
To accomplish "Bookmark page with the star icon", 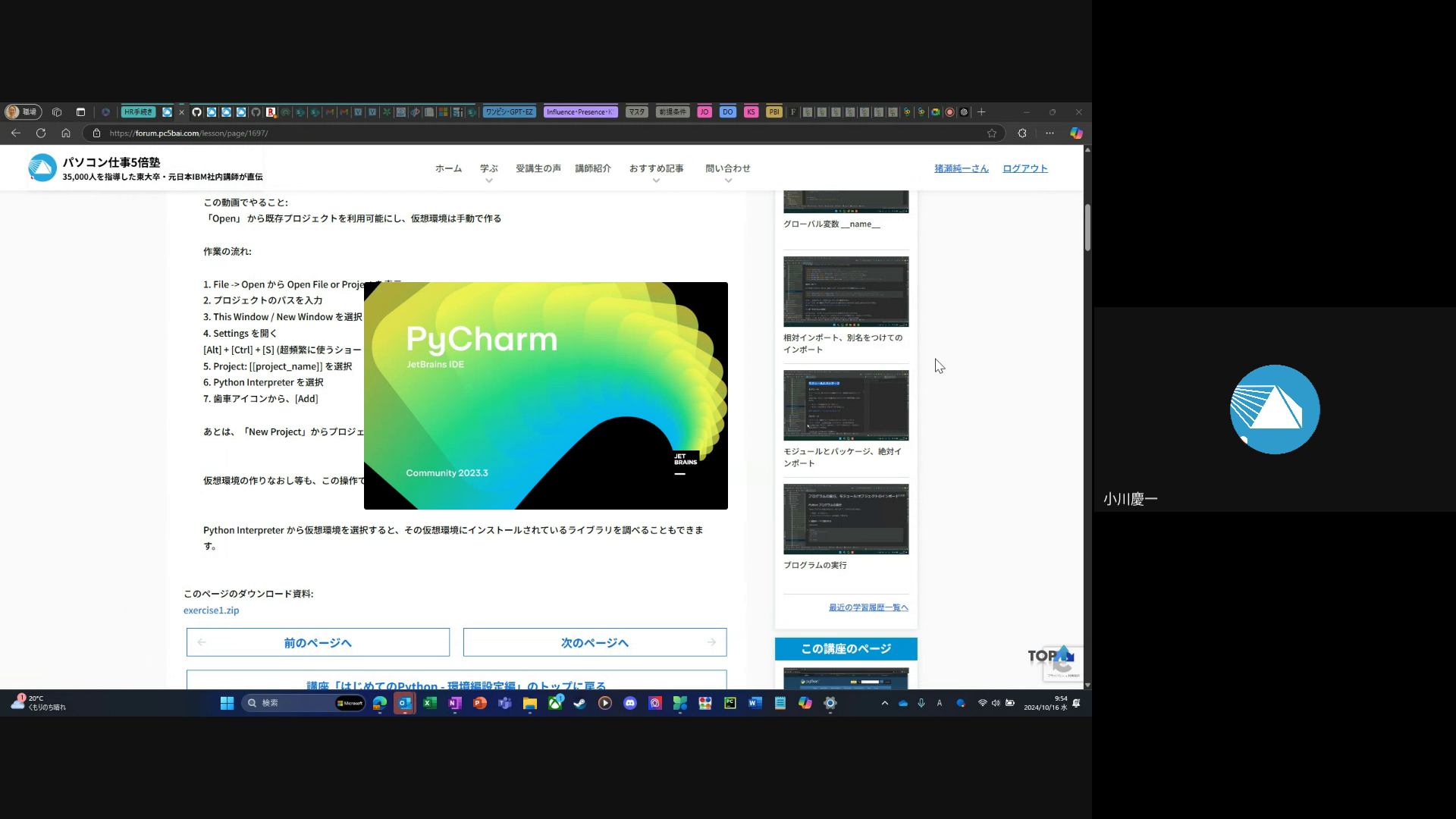I will (992, 133).
